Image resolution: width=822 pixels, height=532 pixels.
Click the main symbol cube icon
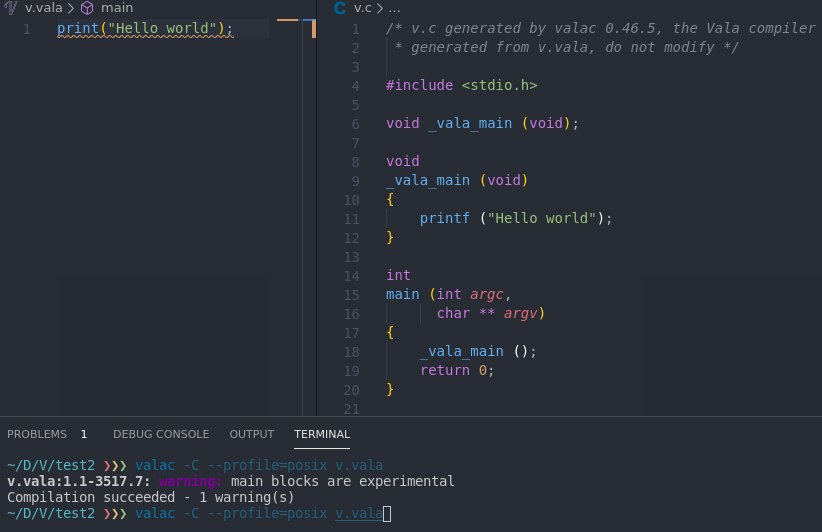pyautogui.click(x=87, y=8)
